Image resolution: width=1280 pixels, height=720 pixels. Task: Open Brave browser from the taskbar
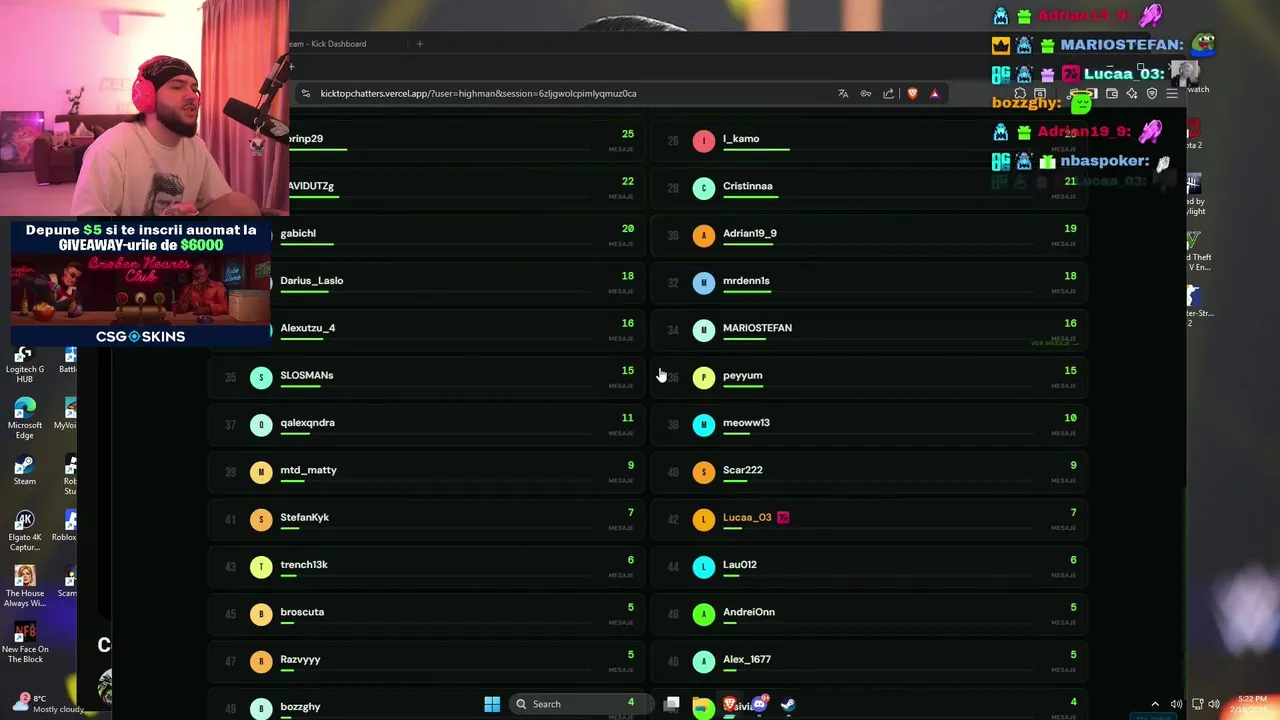coord(730,704)
